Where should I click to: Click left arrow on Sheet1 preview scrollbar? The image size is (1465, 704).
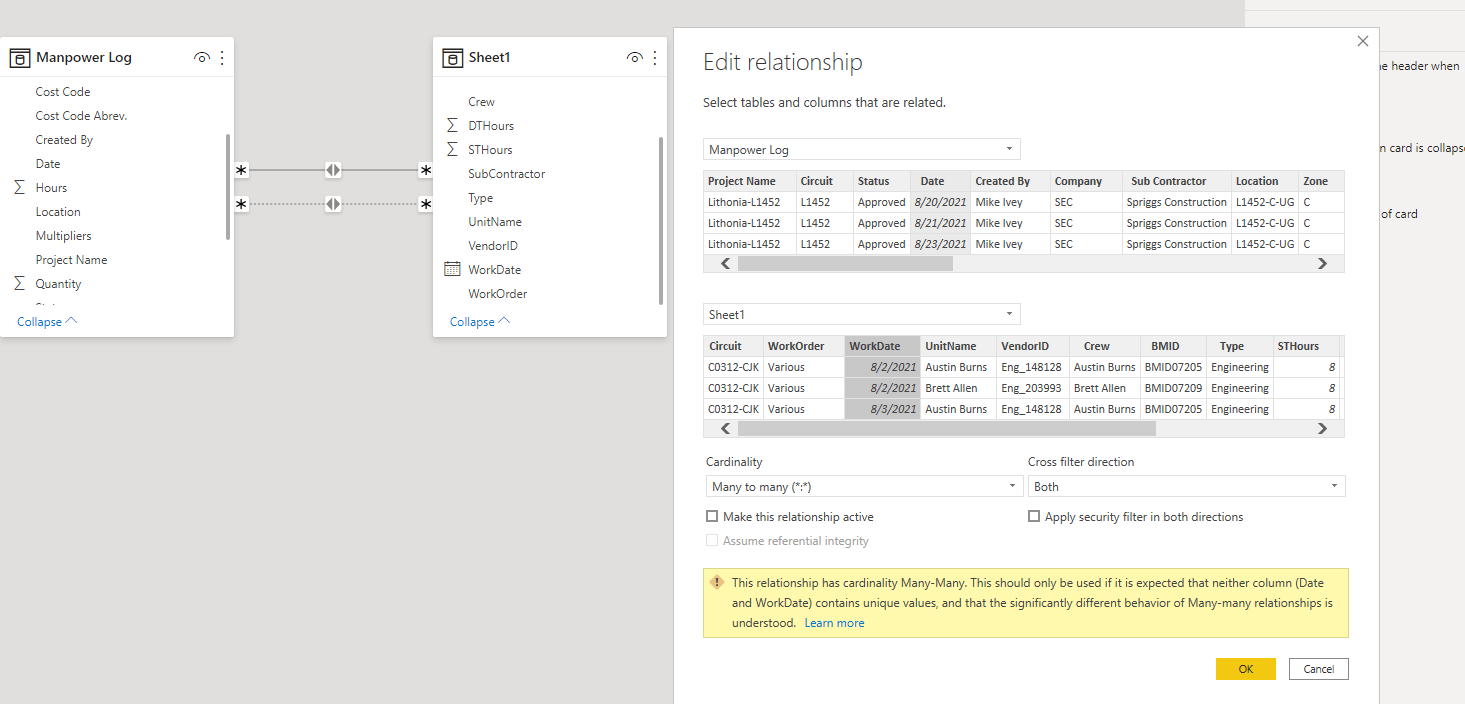click(x=726, y=429)
